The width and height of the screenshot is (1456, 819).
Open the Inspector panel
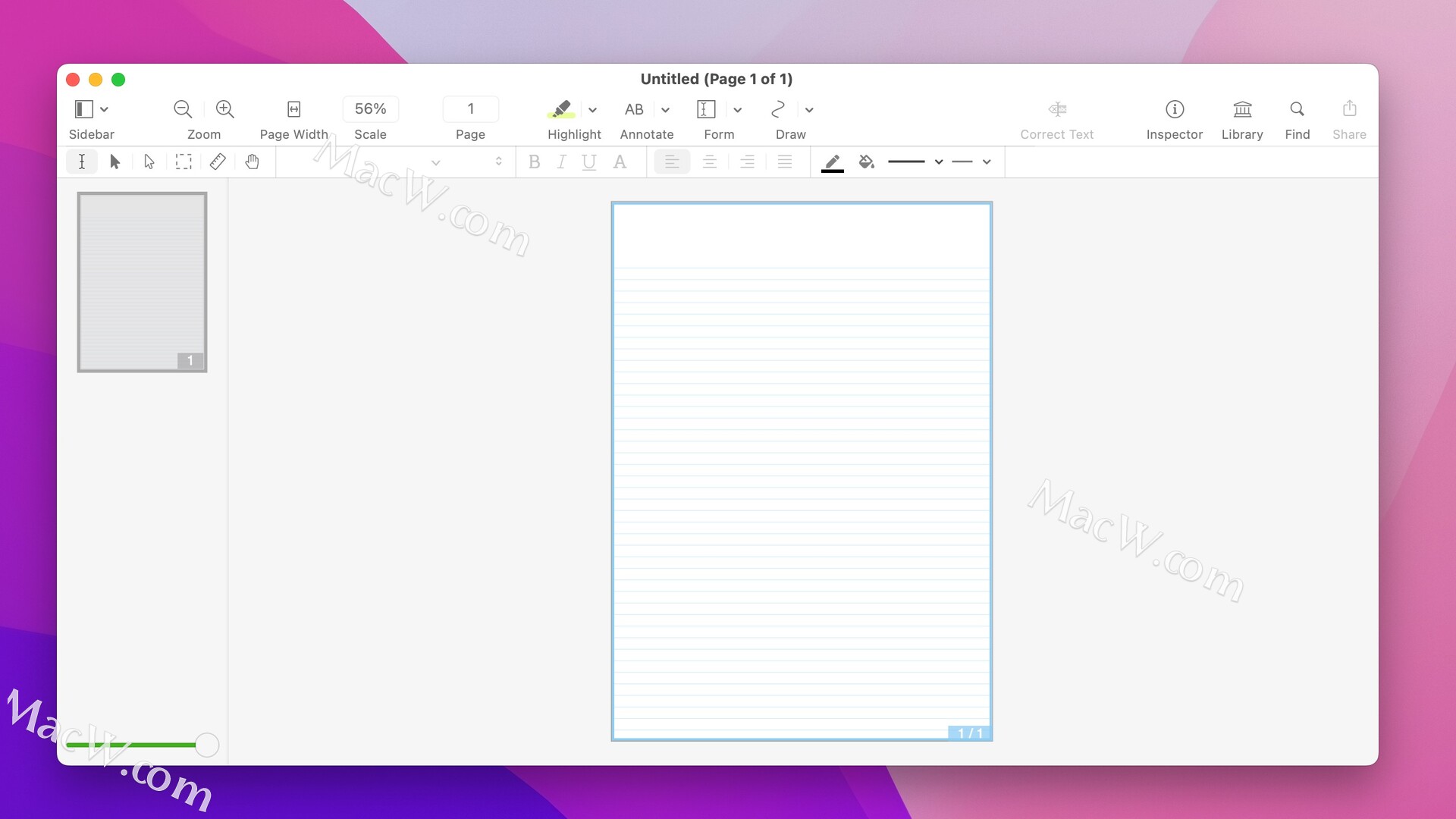click(1175, 109)
